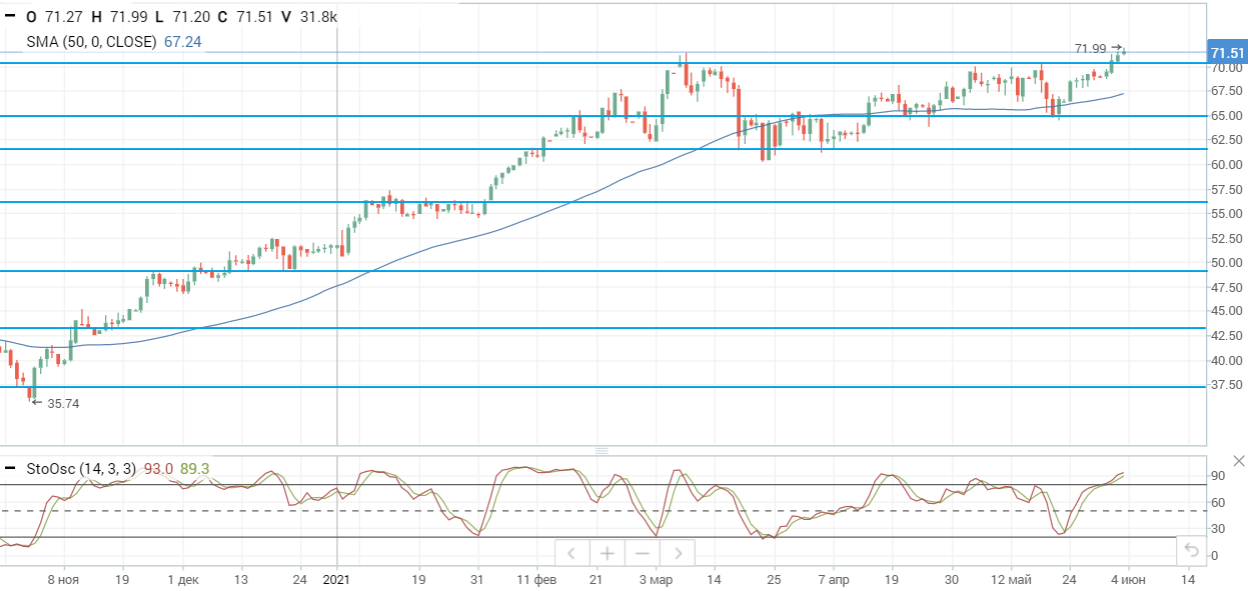This screenshot has width=1248, height=591.
Task: Click the SMA value 67.24
Action: click(x=183, y=42)
